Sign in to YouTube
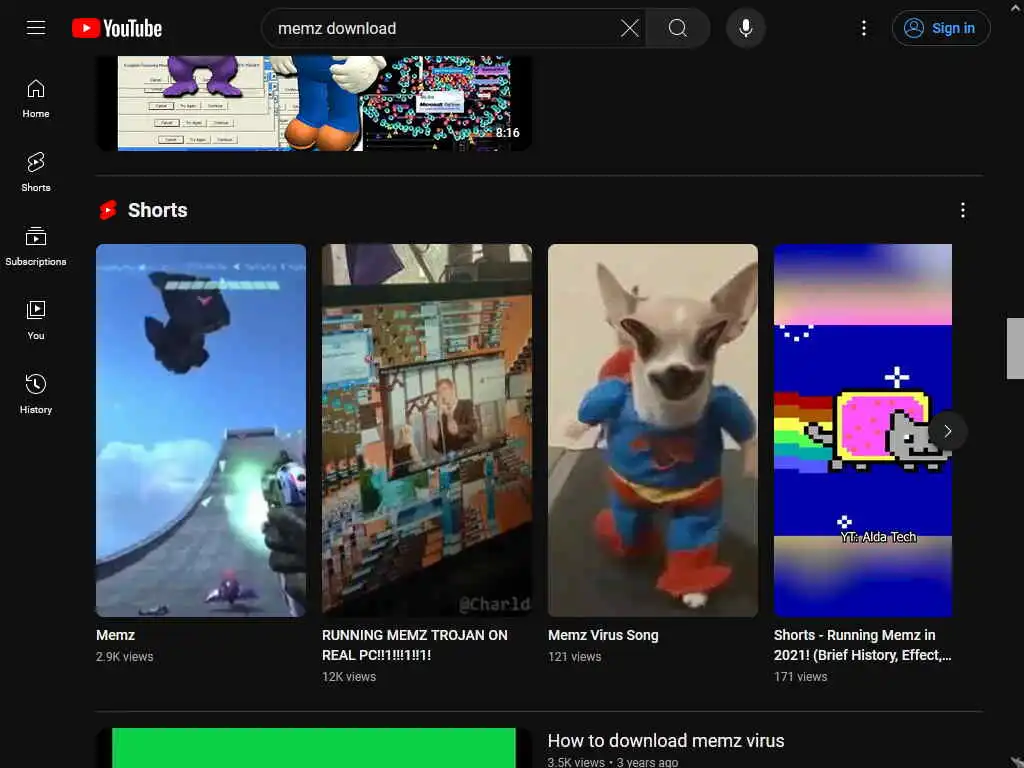The width and height of the screenshot is (1024, 768). (x=940, y=28)
